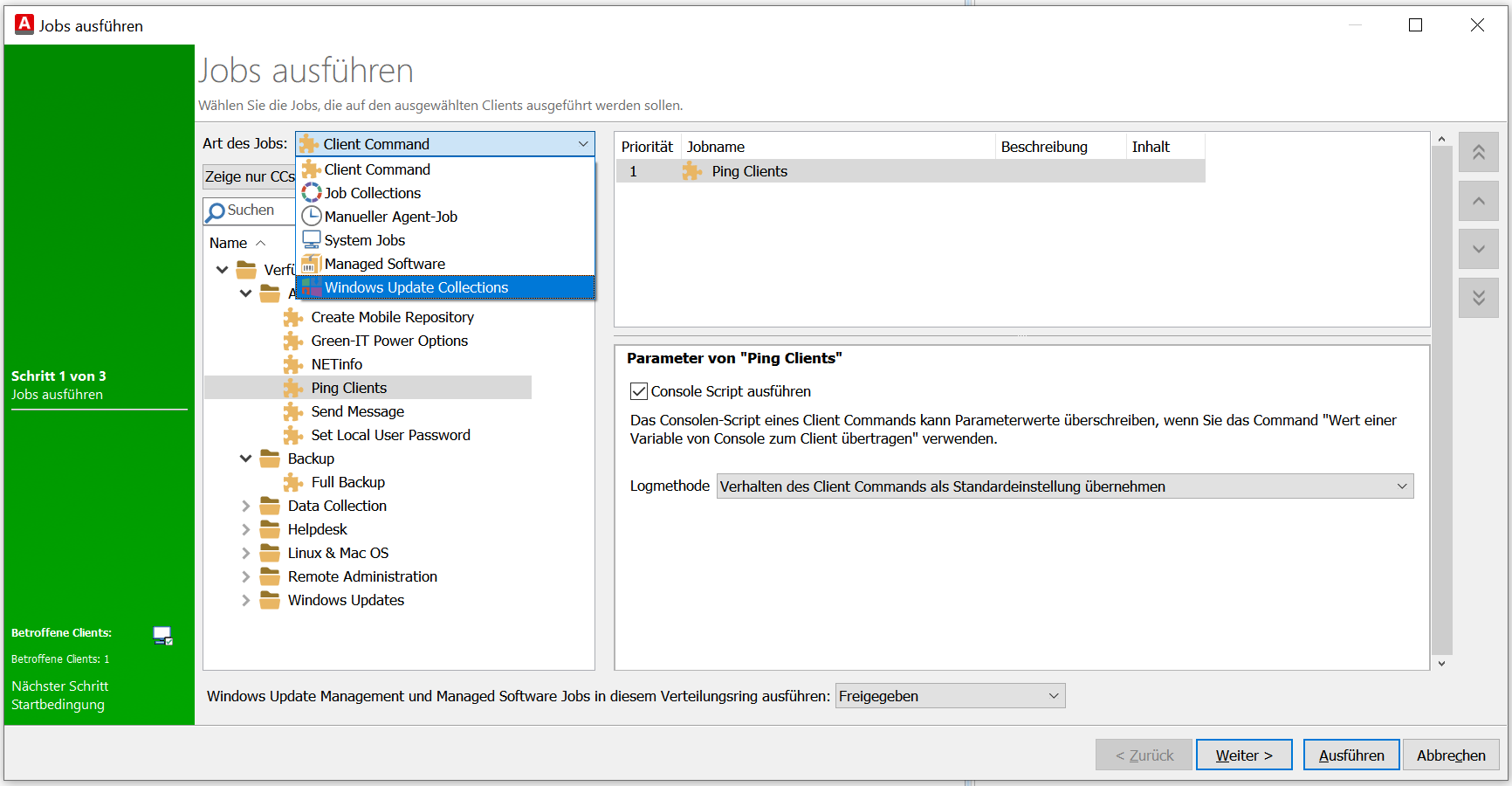Expand the Data Collection folder
Image resolution: width=1512 pixels, height=786 pixels.
coord(246,506)
